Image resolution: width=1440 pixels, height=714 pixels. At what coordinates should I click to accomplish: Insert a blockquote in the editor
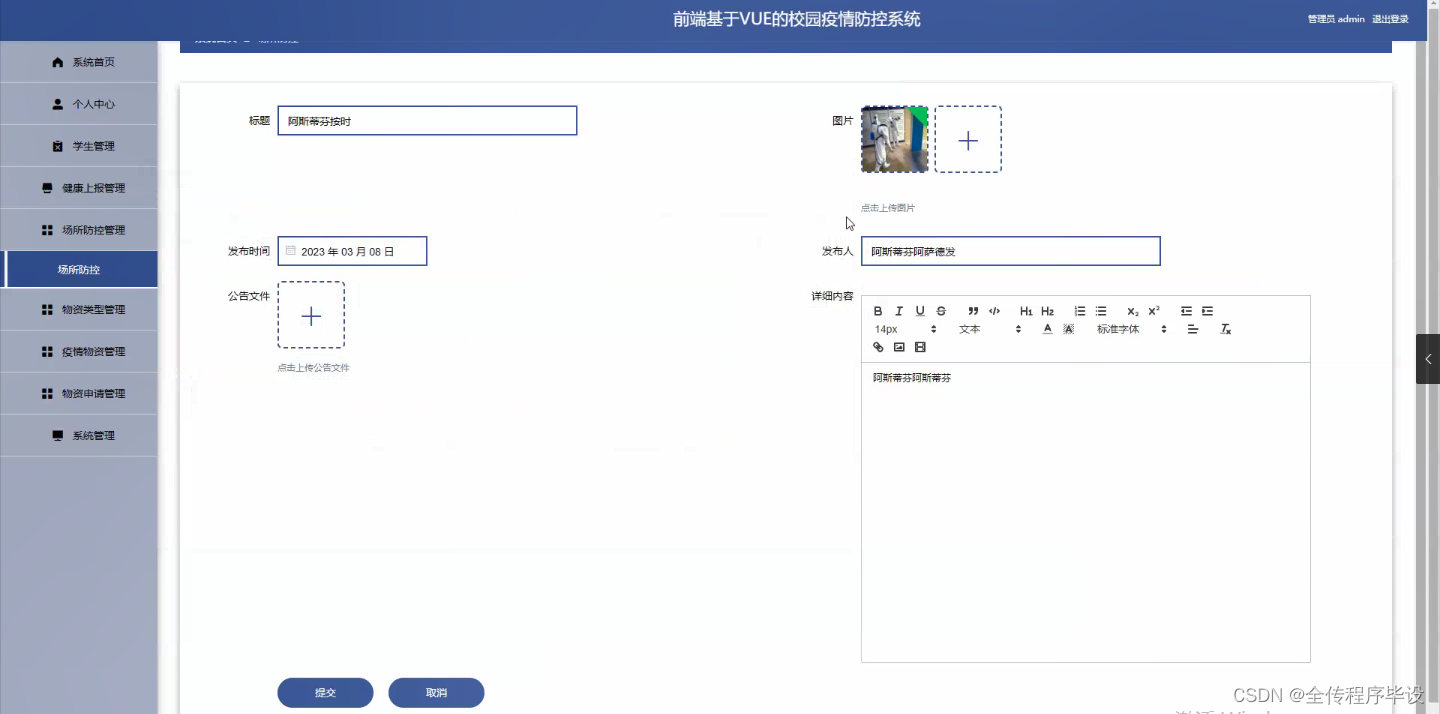[x=973, y=311]
